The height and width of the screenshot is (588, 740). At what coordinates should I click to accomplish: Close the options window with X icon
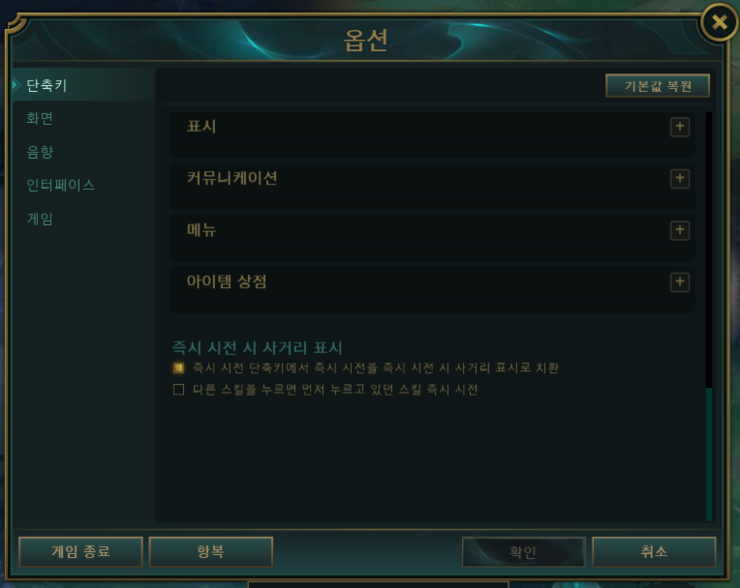tap(719, 22)
